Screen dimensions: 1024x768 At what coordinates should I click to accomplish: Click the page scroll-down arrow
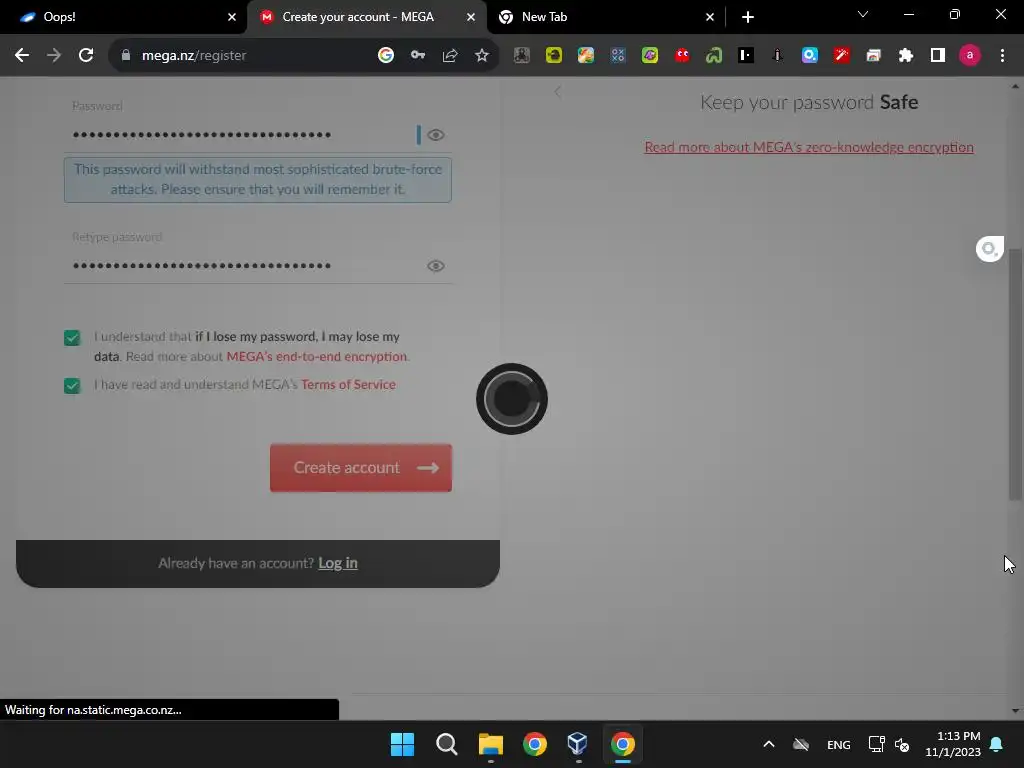point(1015,711)
